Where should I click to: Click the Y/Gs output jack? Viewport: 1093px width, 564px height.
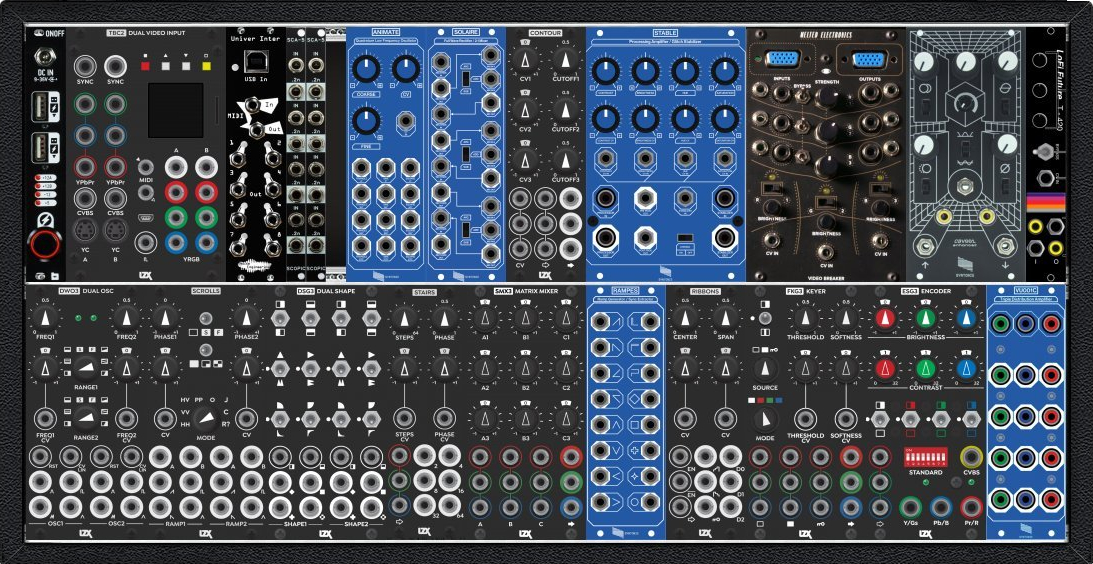point(910,507)
